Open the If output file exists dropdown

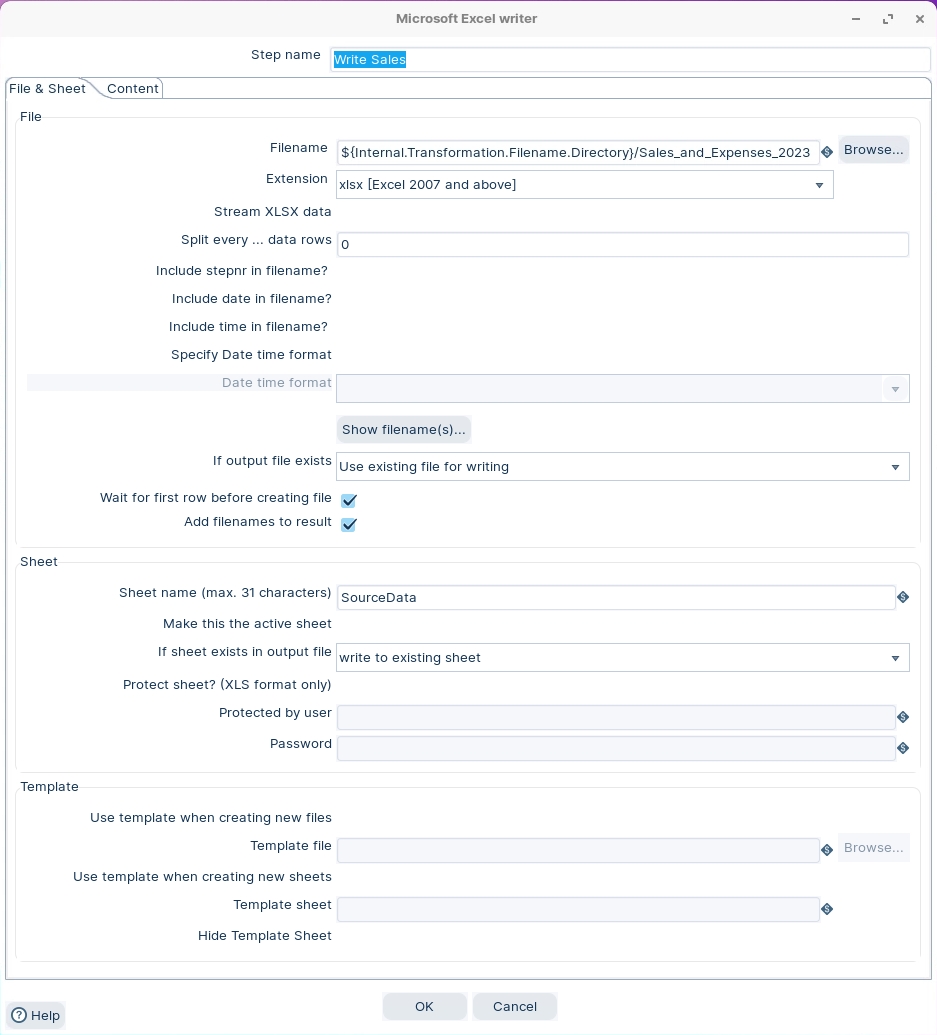895,467
